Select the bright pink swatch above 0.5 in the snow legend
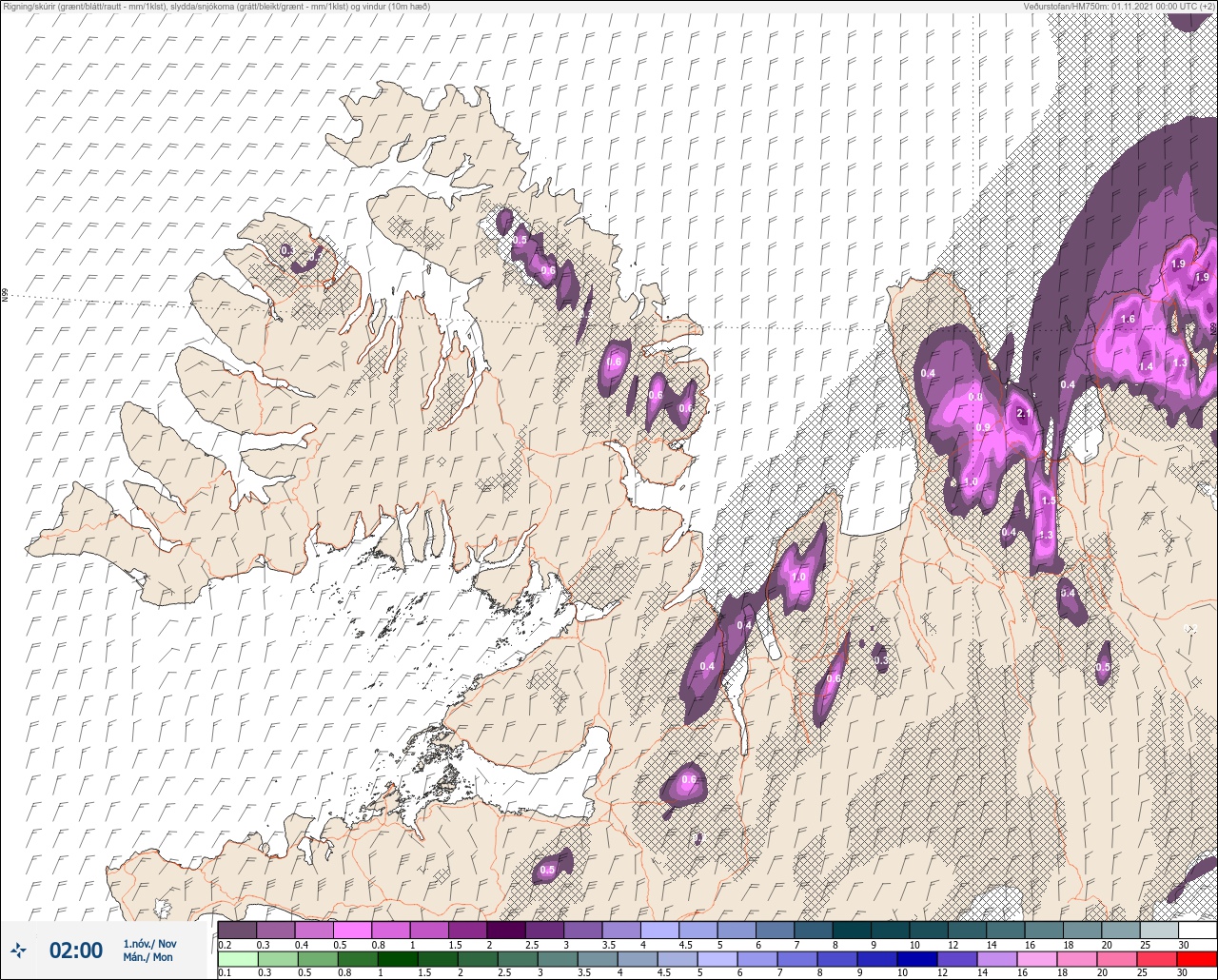1218x980 pixels. click(352, 930)
